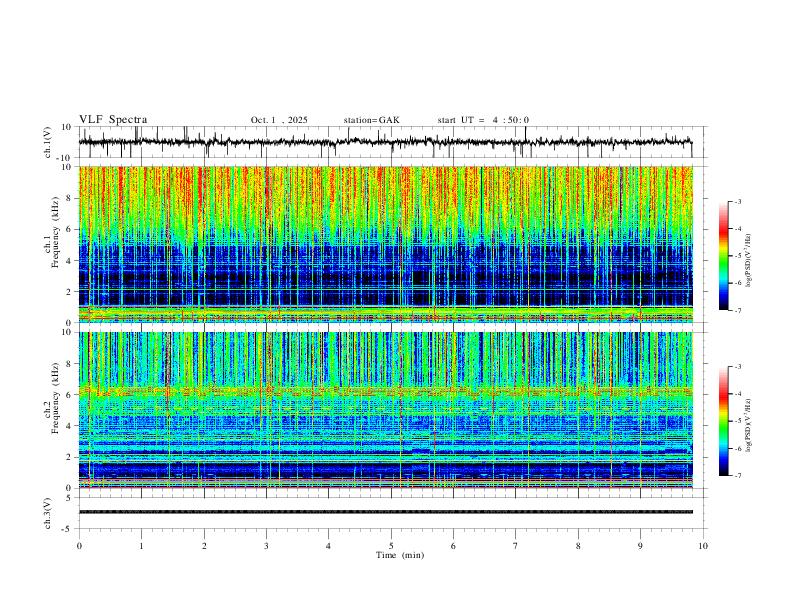Click the "-7" tick on ch.2 colorbar
This screenshot has width=792, height=612.
(738, 475)
